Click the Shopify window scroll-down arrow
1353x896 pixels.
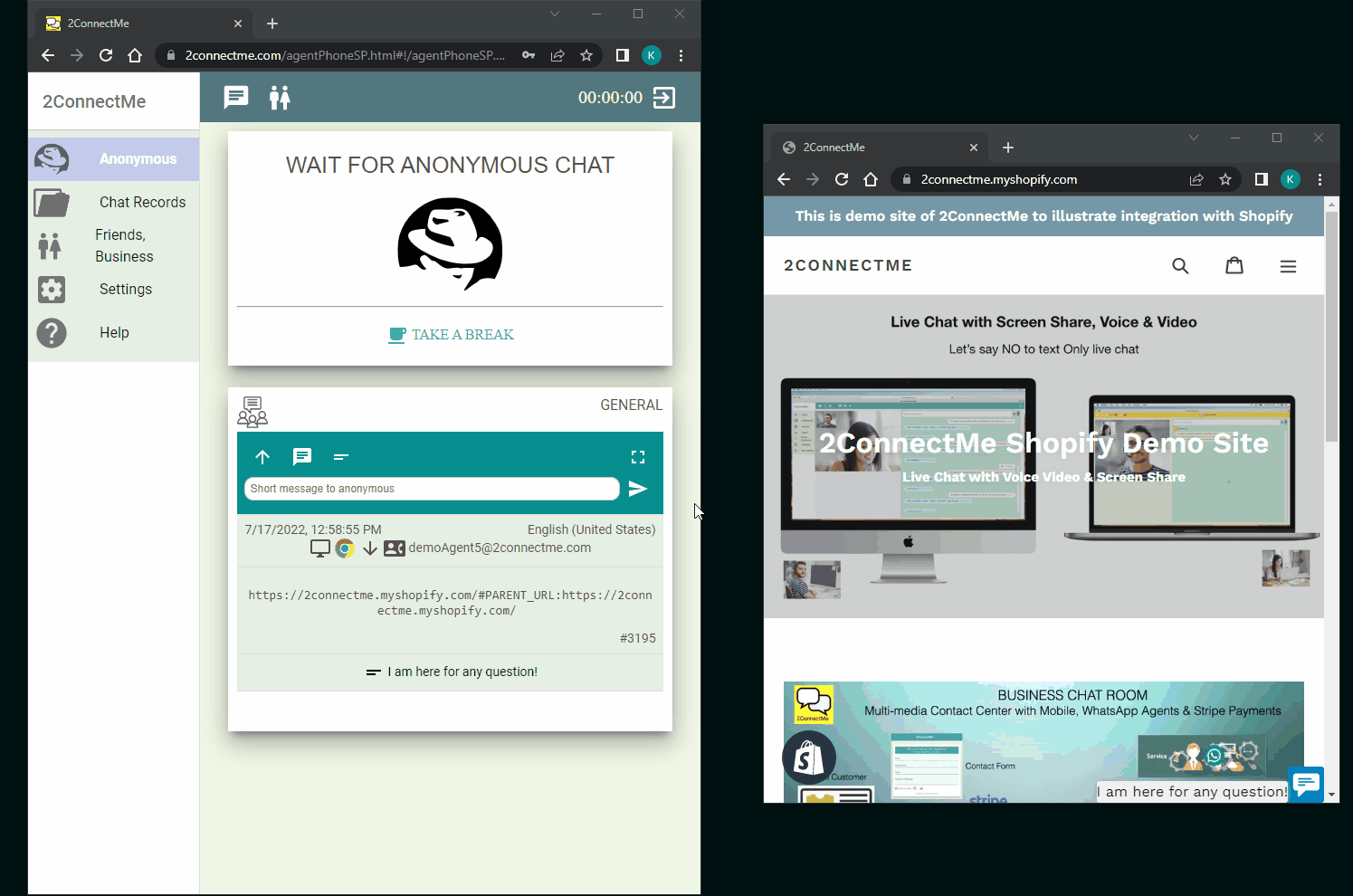point(1331,795)
